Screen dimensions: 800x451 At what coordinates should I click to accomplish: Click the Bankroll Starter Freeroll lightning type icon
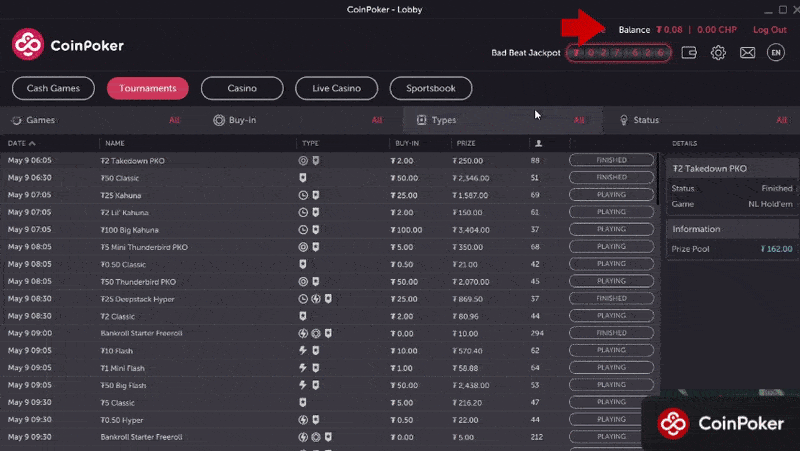[x=303, y=332]
